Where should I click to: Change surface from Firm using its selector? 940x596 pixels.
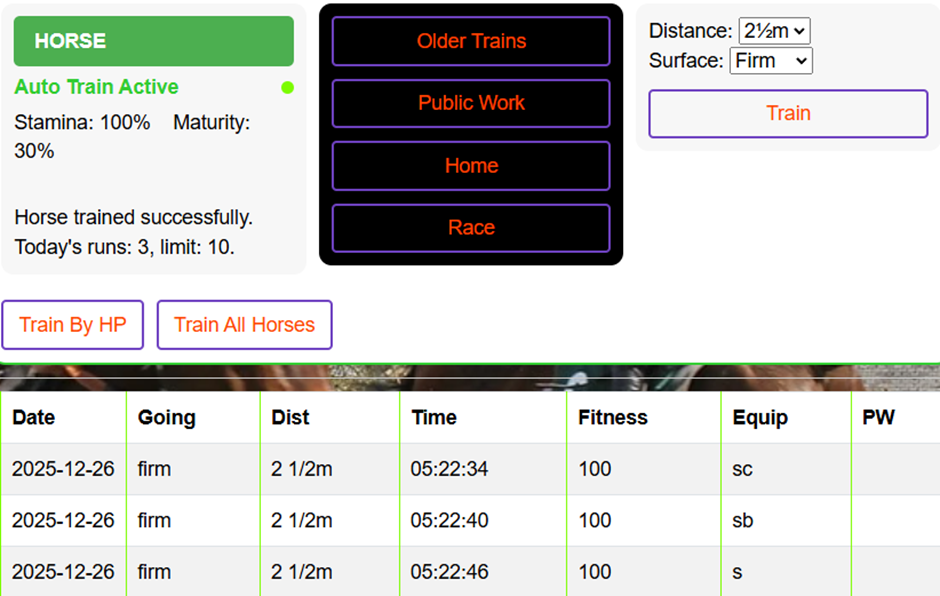point(771,61)
